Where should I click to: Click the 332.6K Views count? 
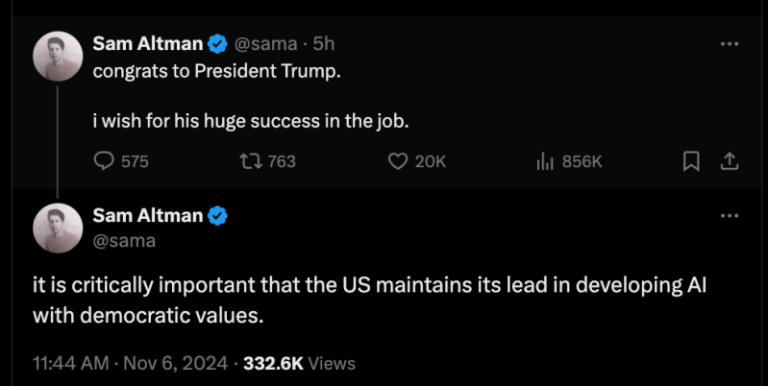click(299, 363)
